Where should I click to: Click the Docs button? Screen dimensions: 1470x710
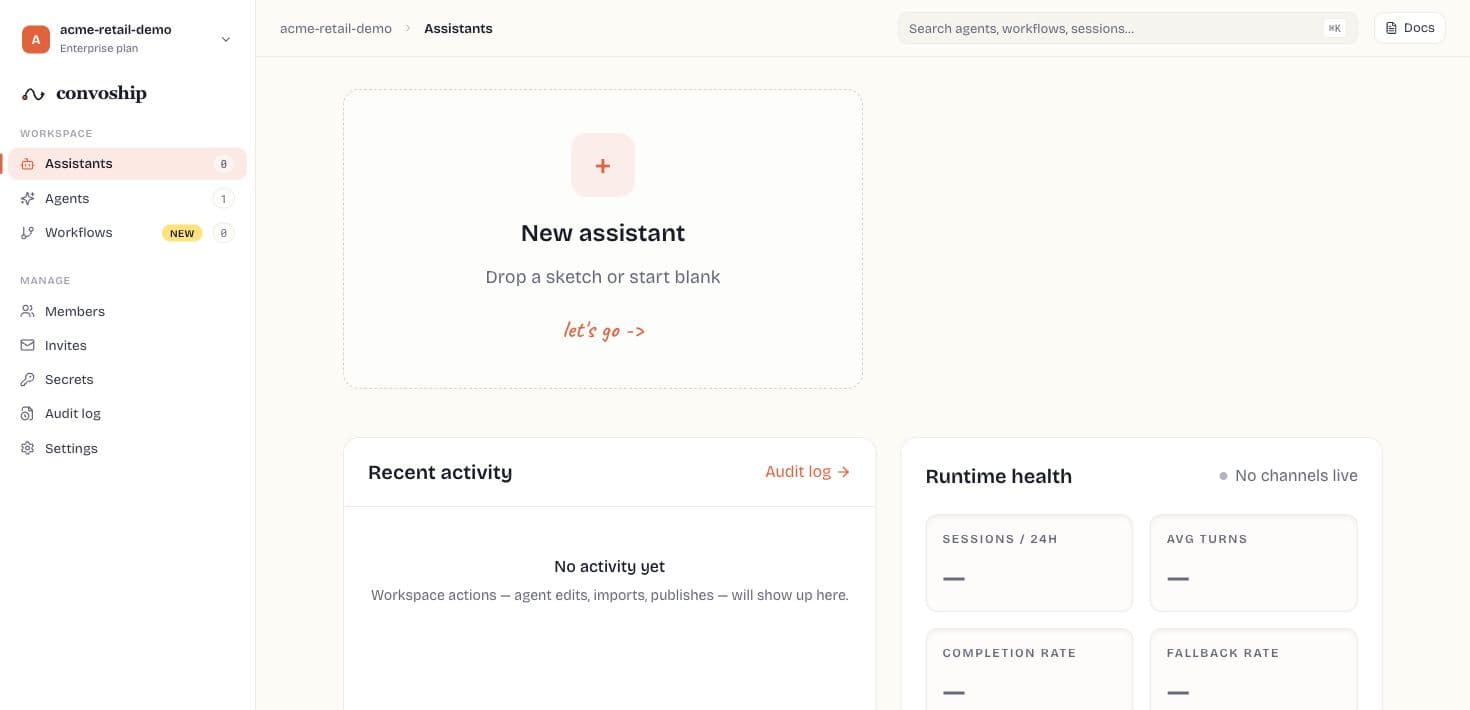(x=1410, y=28)
